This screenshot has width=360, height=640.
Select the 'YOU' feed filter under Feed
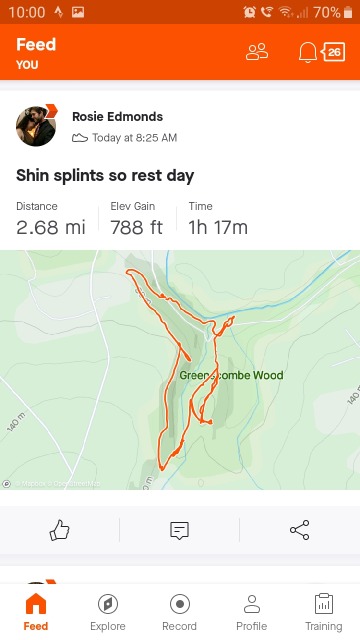point(27,65)
